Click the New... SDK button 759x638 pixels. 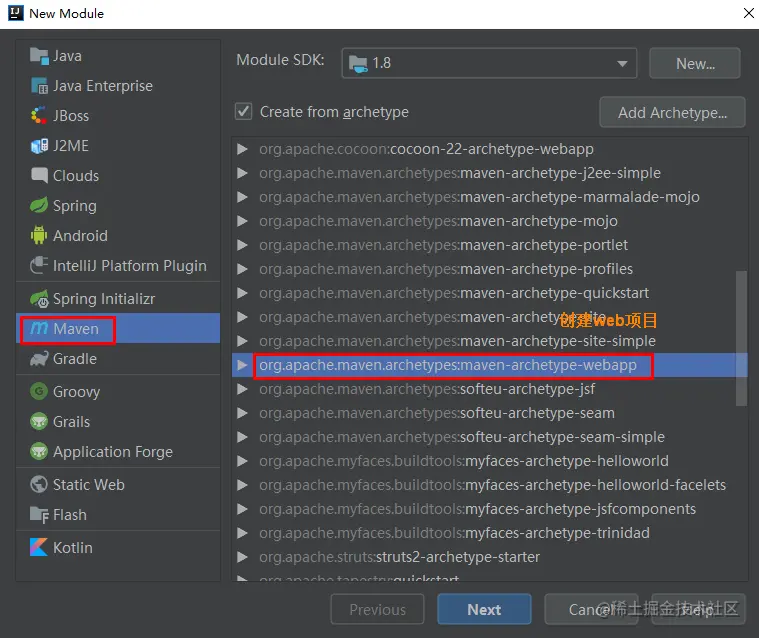(695, 63)
